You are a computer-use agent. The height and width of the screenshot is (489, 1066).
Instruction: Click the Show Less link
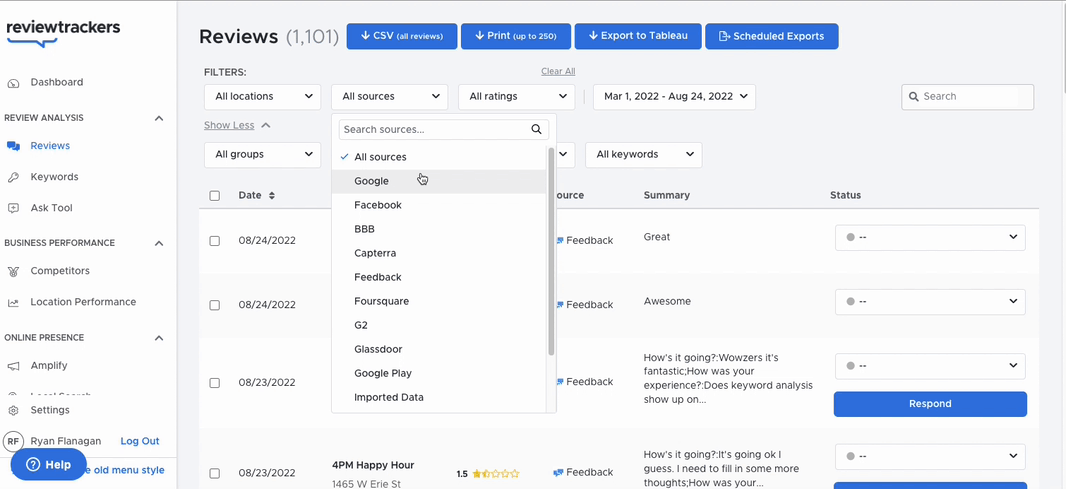coord(229,126)
